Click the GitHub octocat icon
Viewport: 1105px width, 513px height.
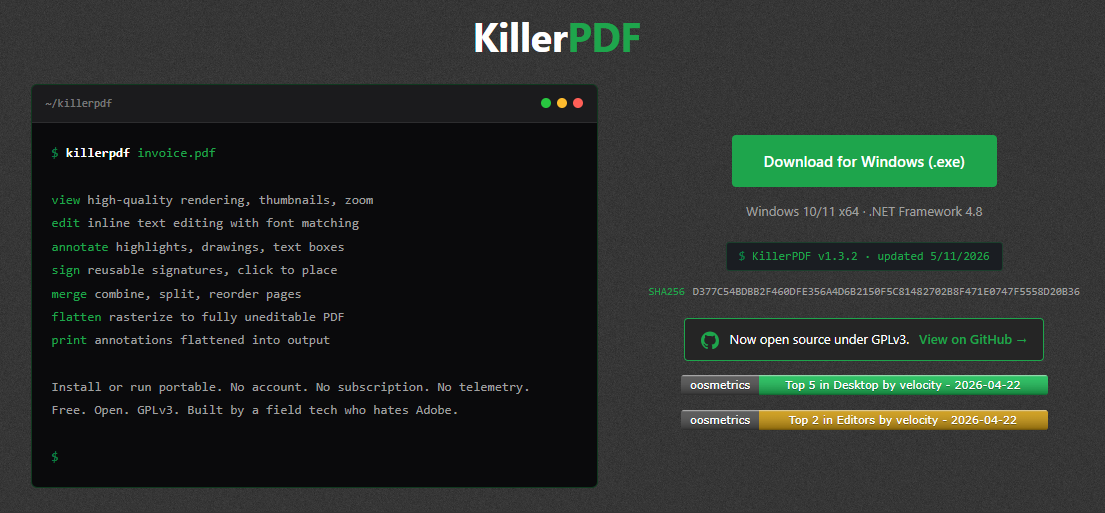pos(710,340)
